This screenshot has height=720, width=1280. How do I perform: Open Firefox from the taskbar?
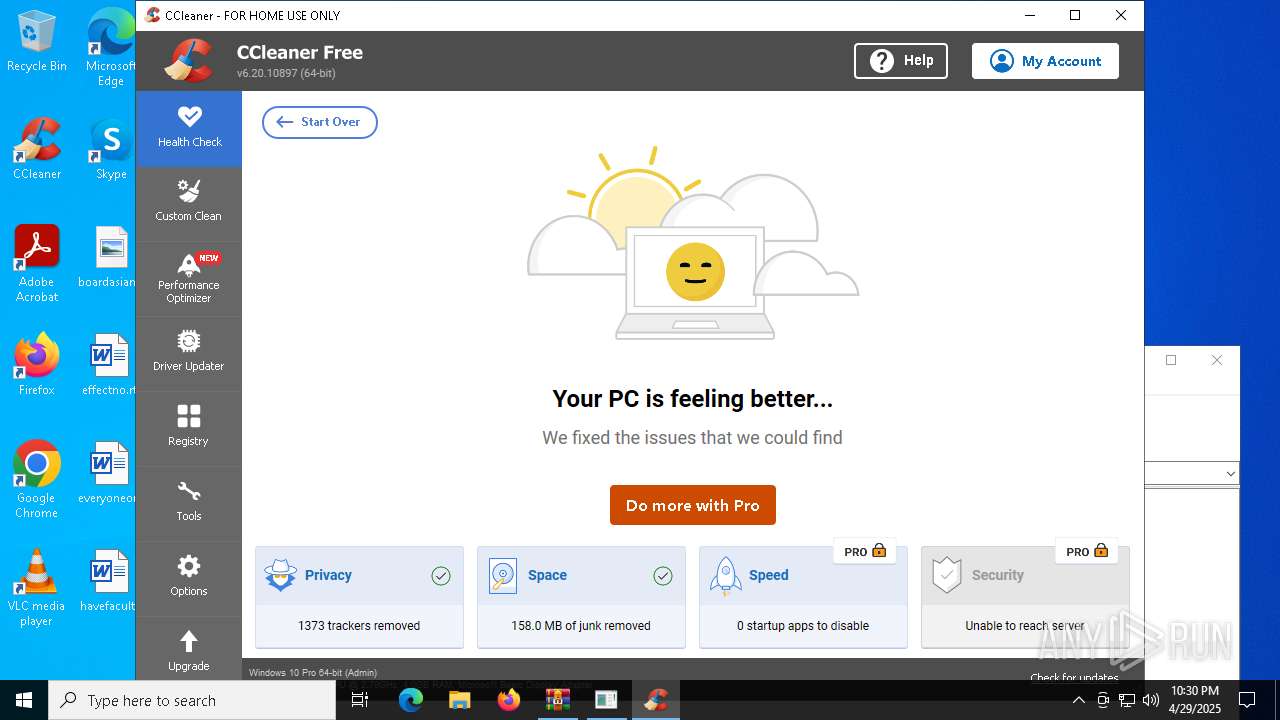pos(508,700)
